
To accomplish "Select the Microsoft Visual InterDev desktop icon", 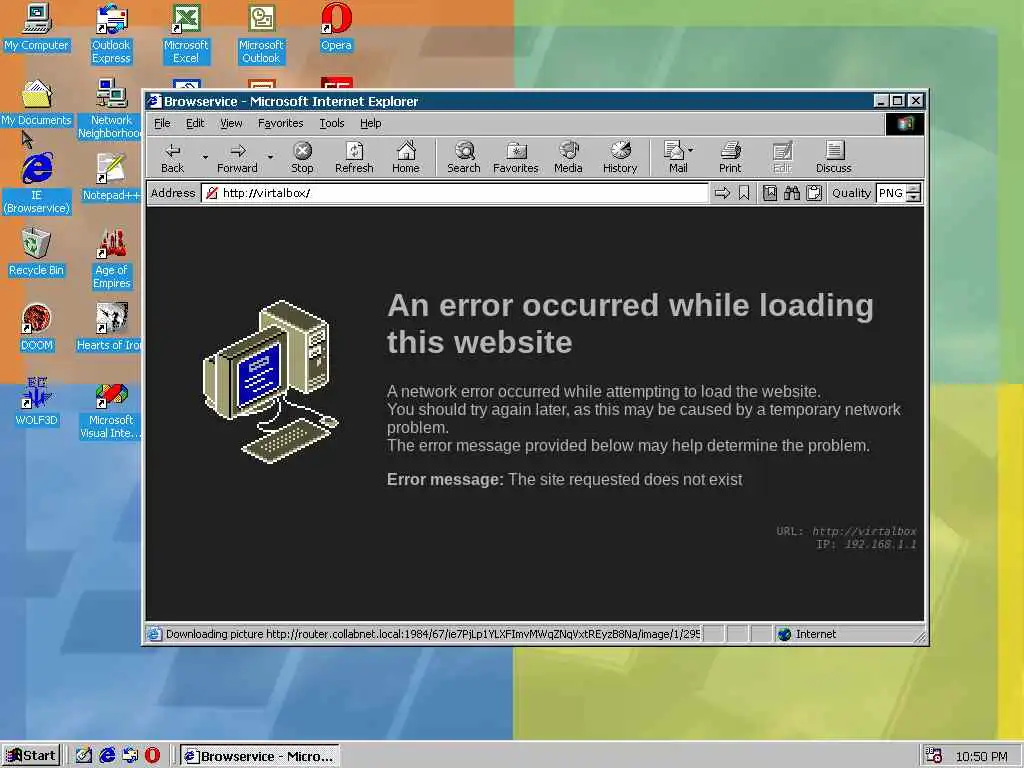I will 110,411.
